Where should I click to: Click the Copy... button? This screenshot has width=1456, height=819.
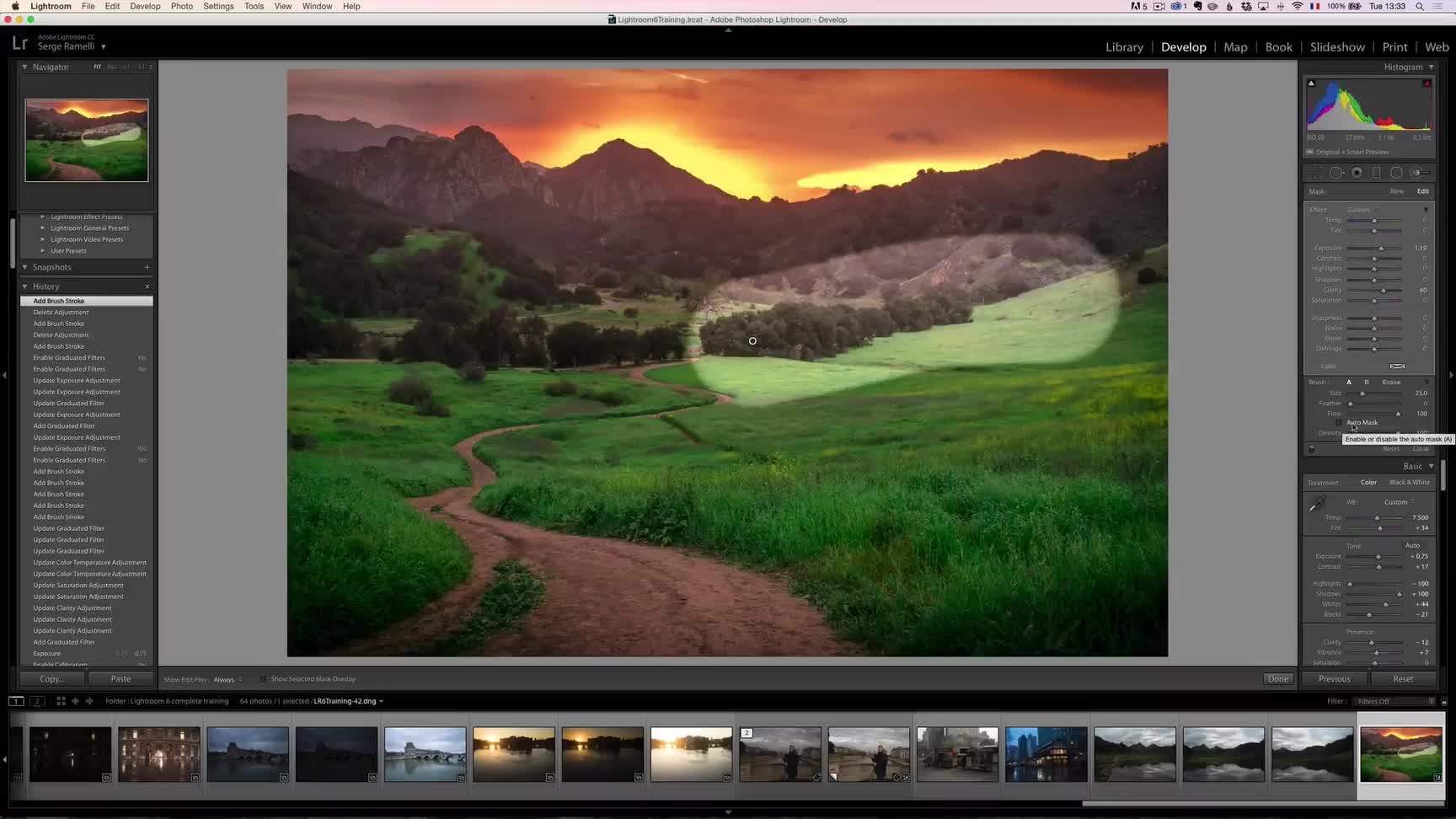pyautogui.click(x=51, y=679)
